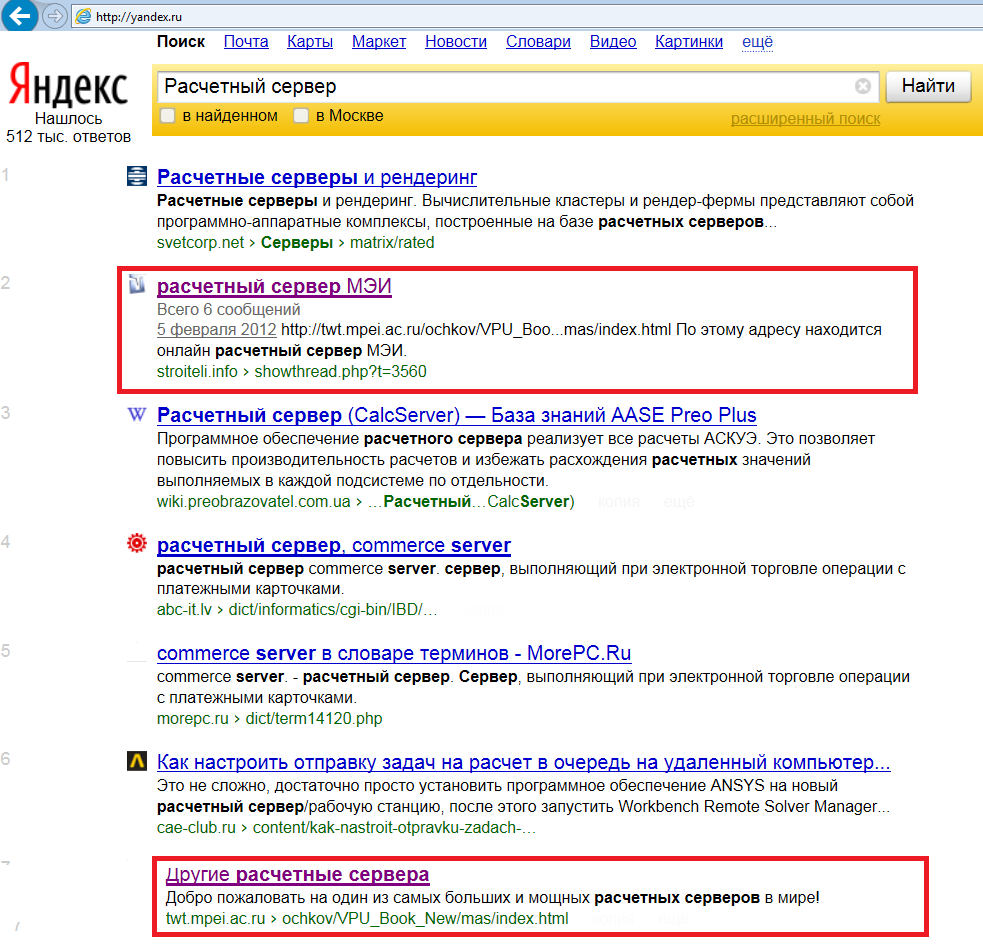Click the 'dict/term14120.php' path link

pyautogui.click(x=313, y=719)
